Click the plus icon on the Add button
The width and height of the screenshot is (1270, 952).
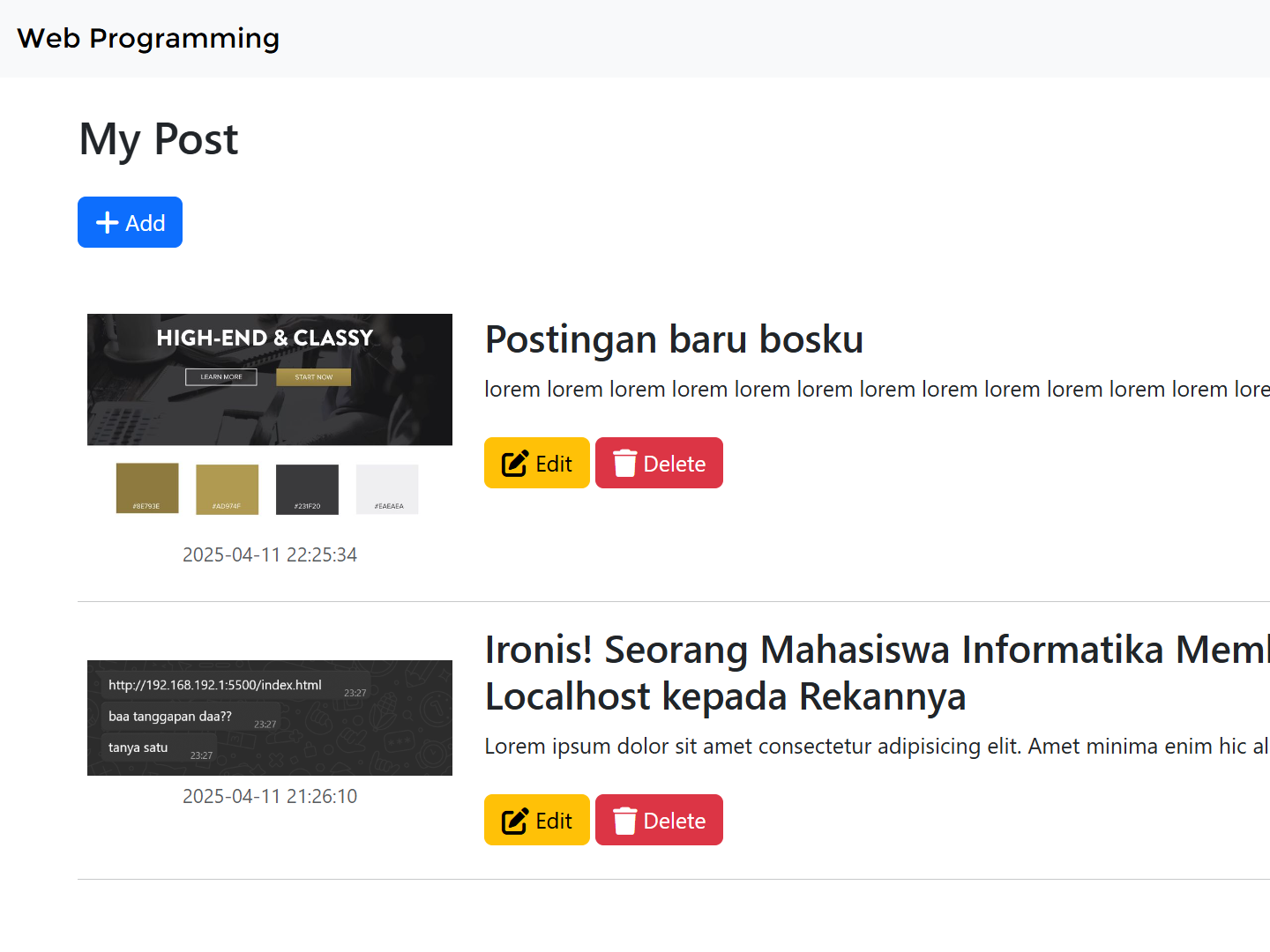pyautogui.click(x=107, y=223)
